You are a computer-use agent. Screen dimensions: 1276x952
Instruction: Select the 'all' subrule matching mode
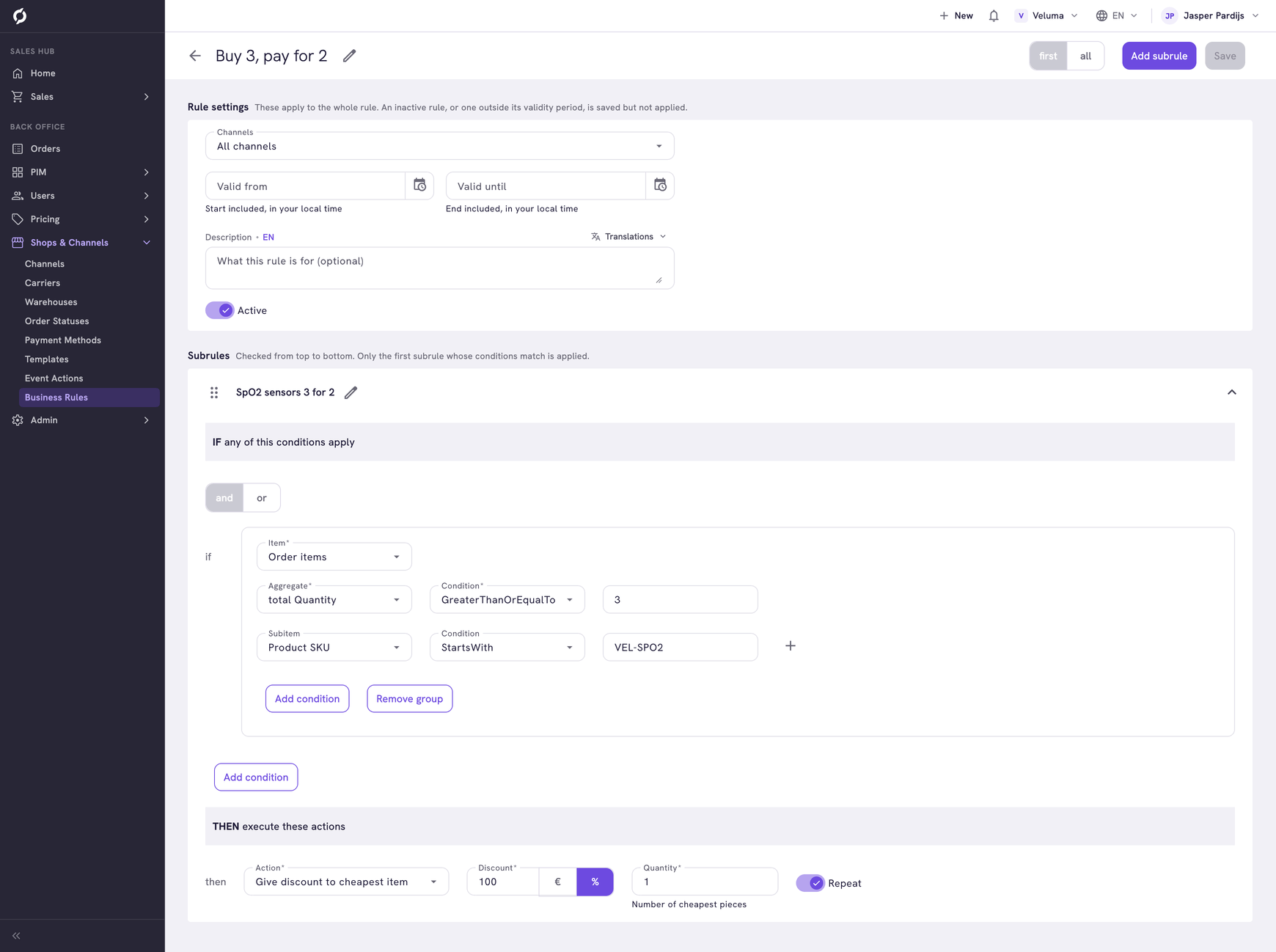pos(1085,56)
